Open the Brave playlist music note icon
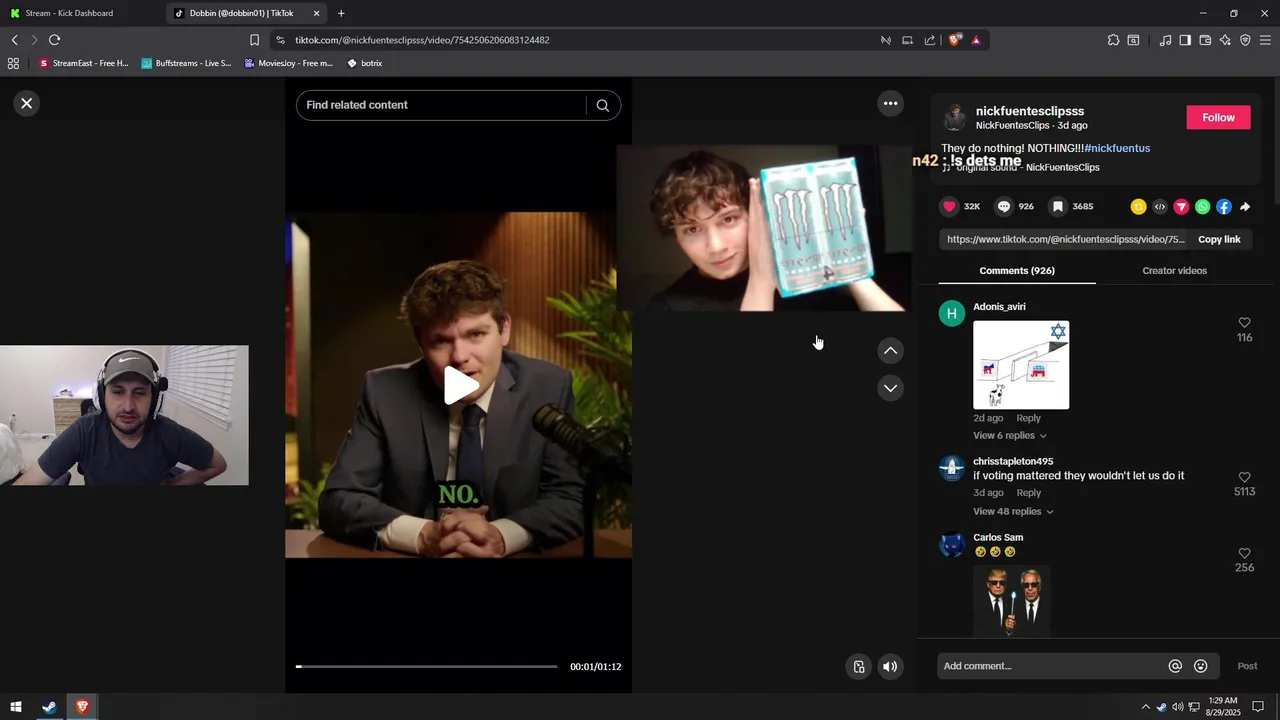The height and width of the screenshot is (720, 1280). (x=1165, y=40)
